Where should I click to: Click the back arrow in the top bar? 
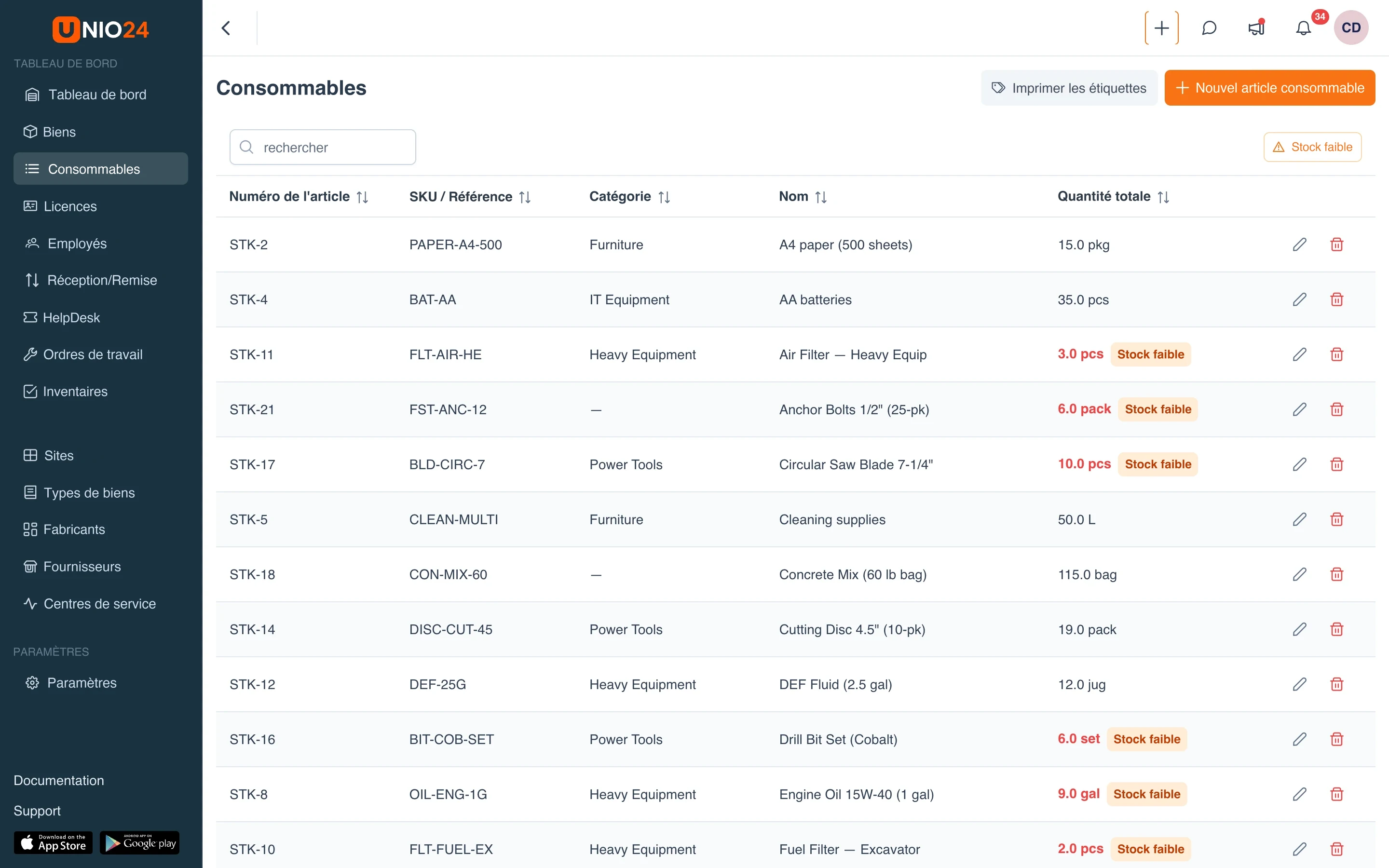[x=226, y=28]
